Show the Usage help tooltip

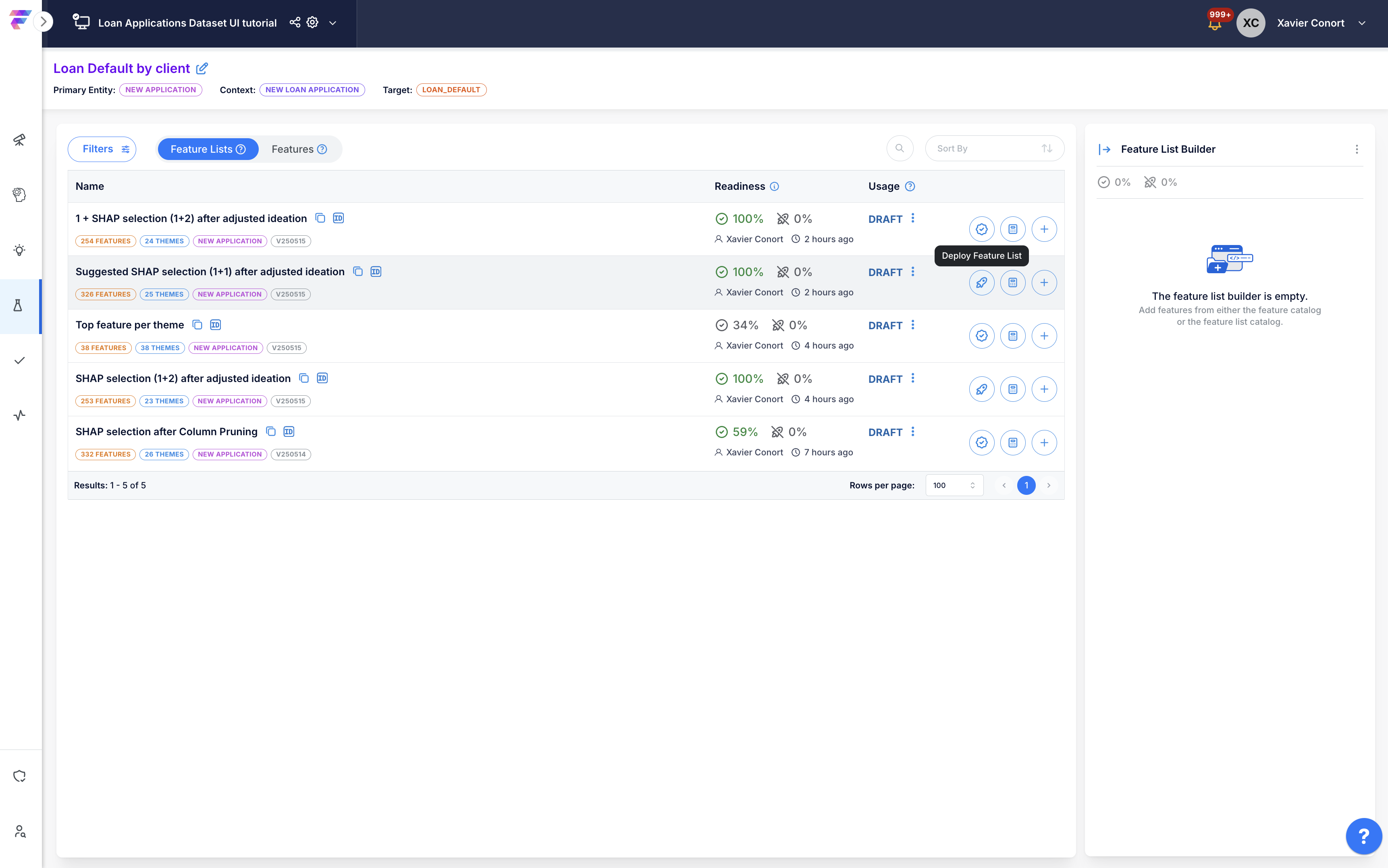pos(910,187)
